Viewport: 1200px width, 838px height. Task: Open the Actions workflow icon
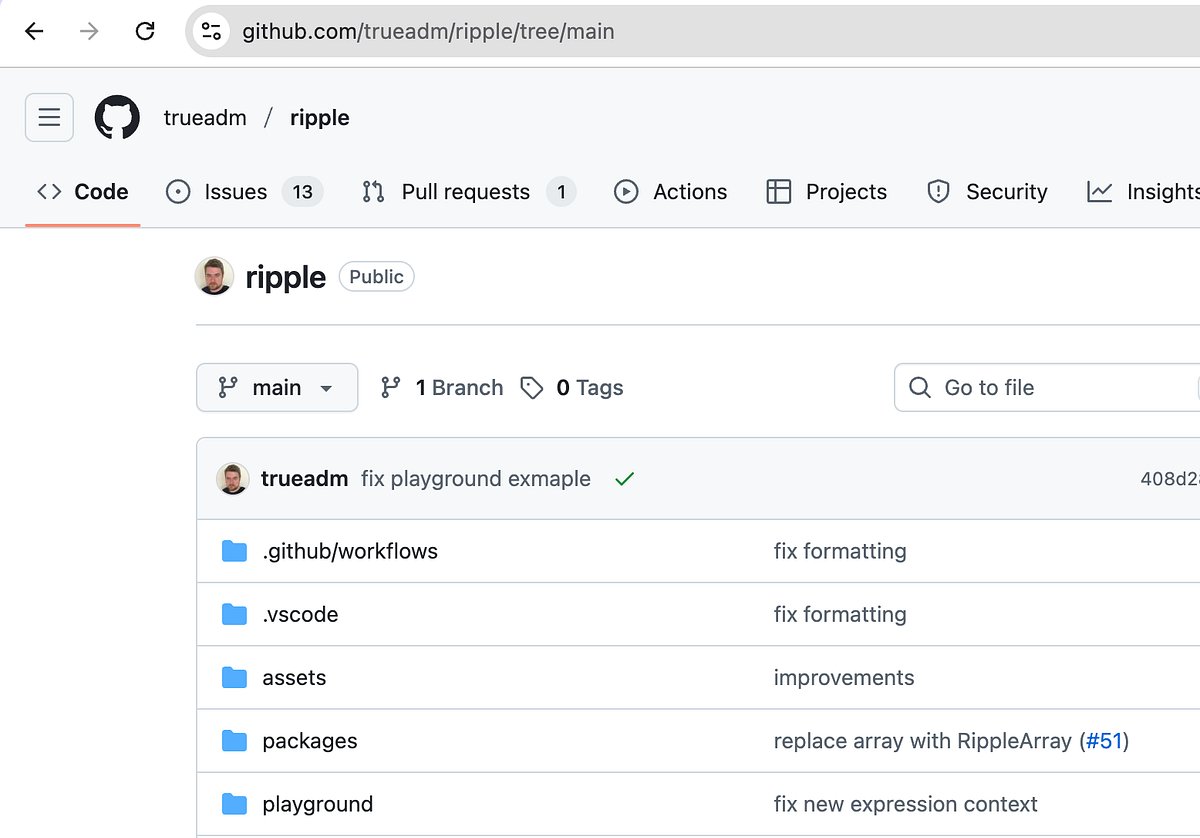pos(625,191)
